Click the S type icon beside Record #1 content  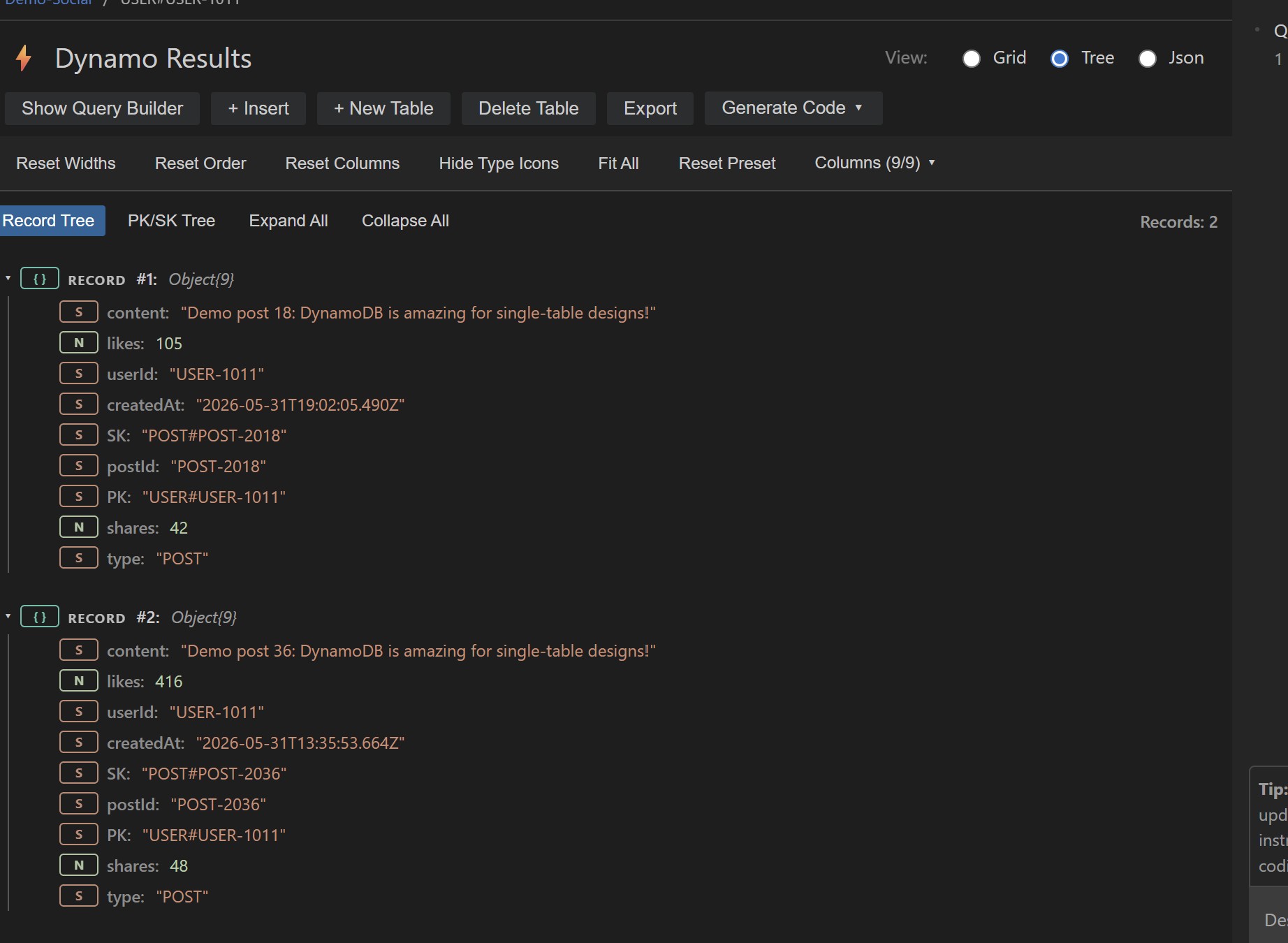[79, 312]
